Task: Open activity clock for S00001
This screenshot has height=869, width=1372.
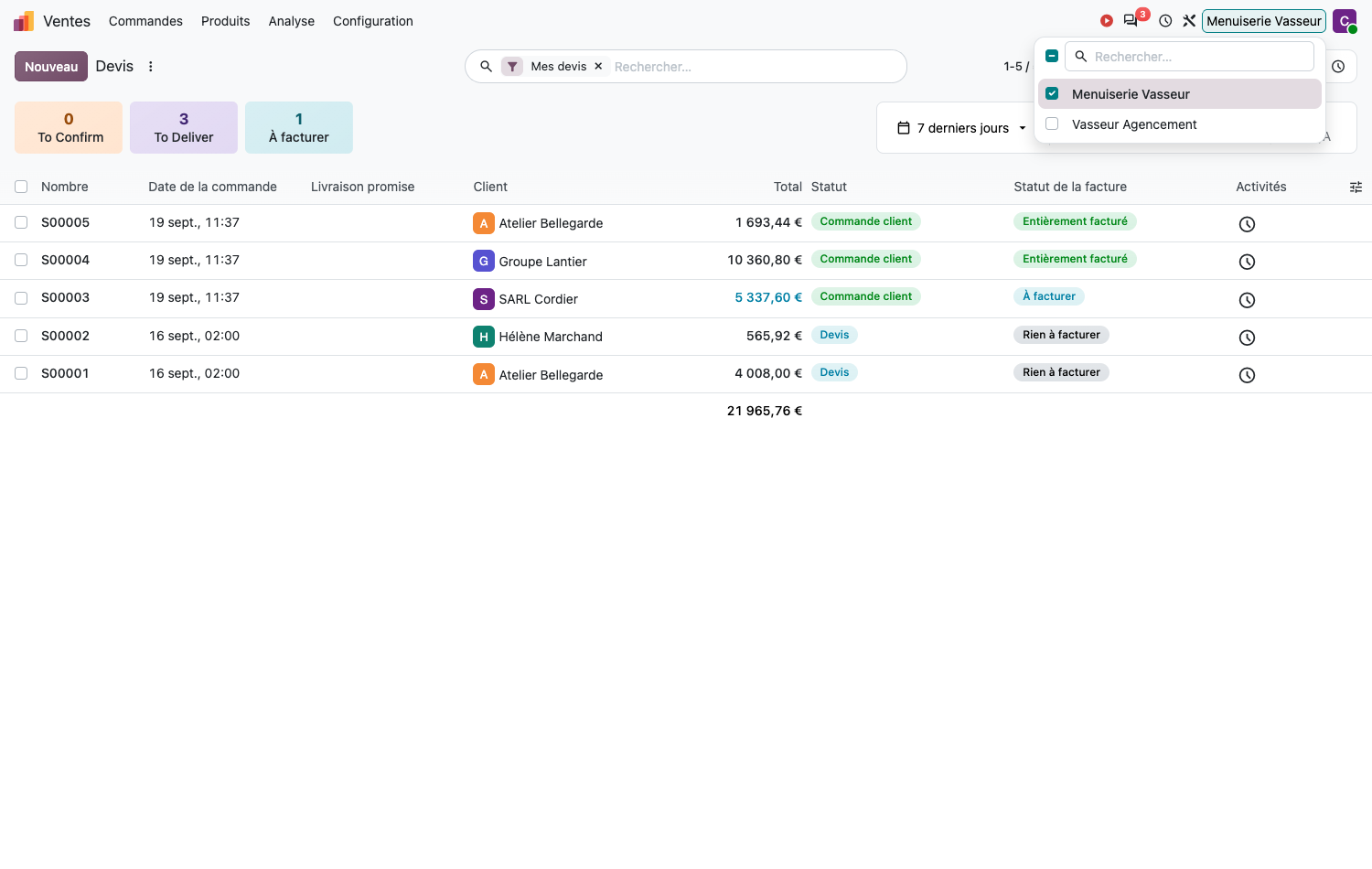Action: (1247, 375)
